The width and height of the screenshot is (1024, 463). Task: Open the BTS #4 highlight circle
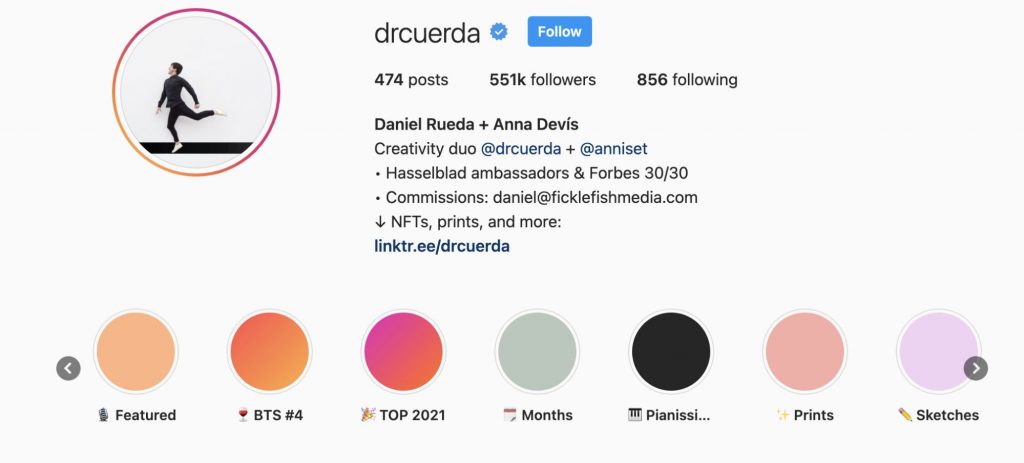tap(269, 352)
